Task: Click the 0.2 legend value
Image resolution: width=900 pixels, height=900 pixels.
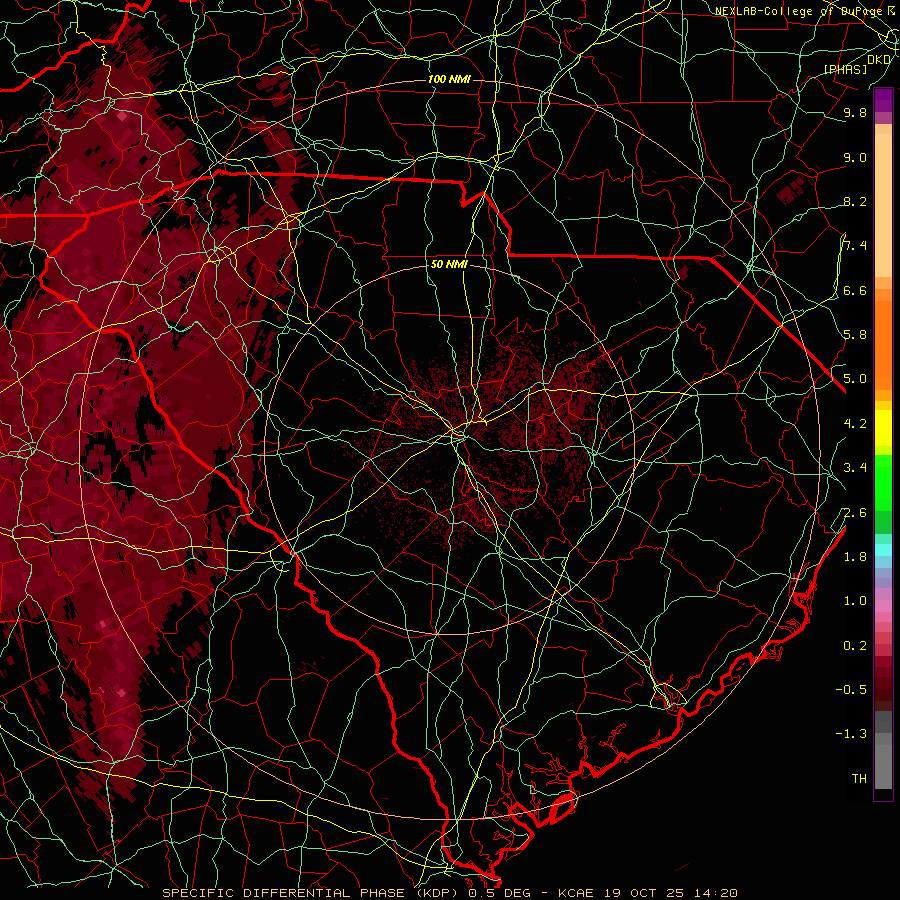Action: click(855, 645)
